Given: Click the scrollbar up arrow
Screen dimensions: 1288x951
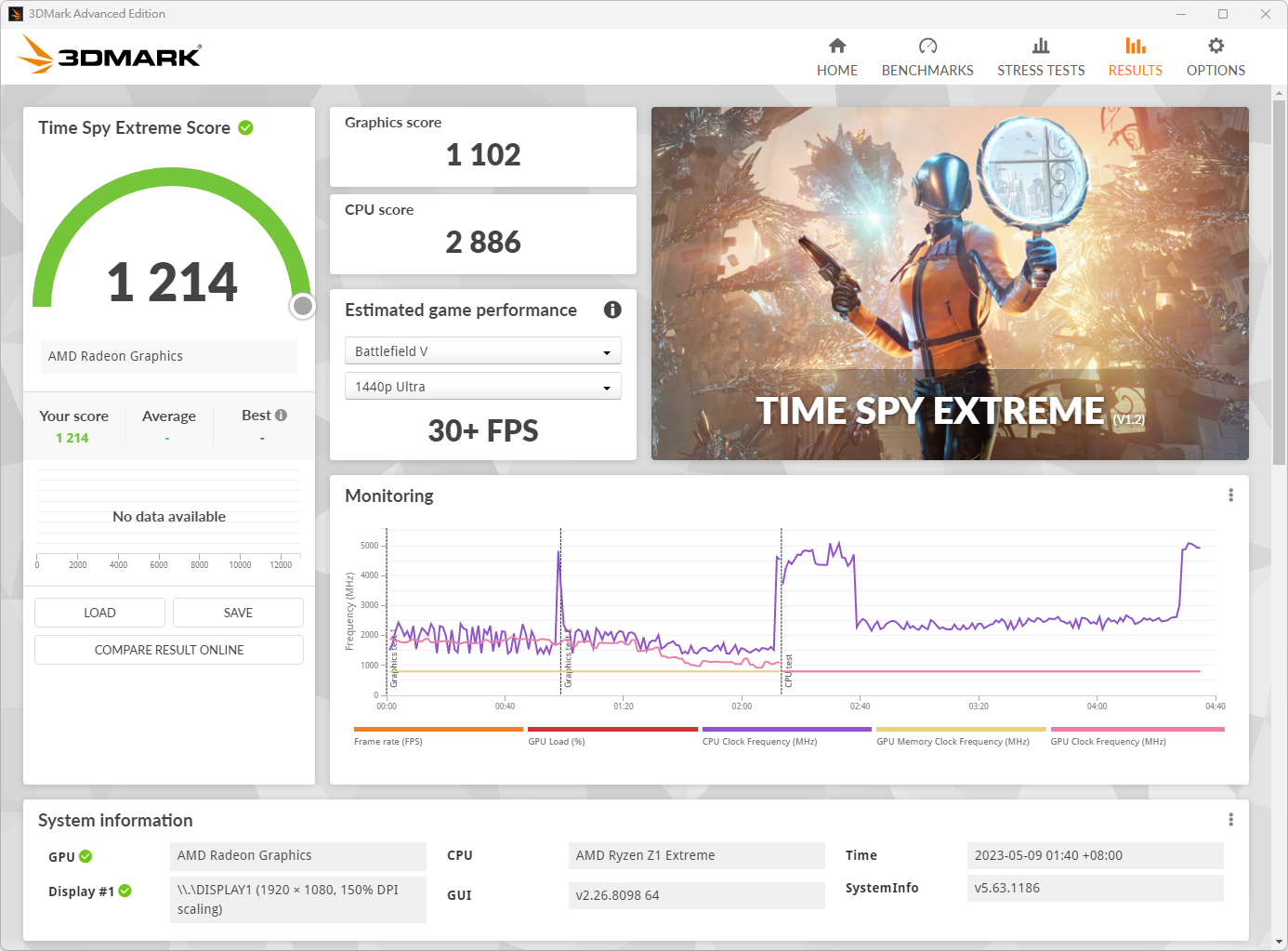Looking at the screenshot, I should [1280, 93].
